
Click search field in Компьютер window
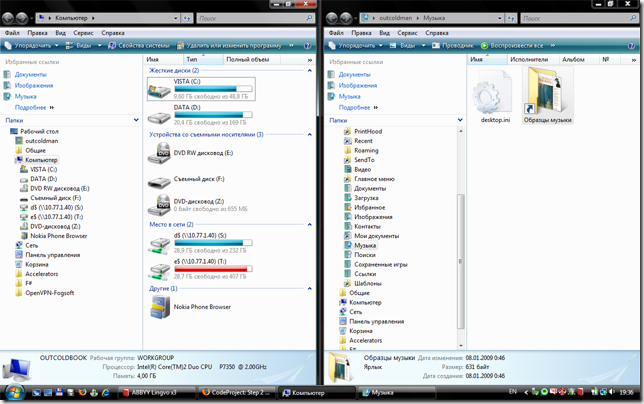click(x=255, y=18)
